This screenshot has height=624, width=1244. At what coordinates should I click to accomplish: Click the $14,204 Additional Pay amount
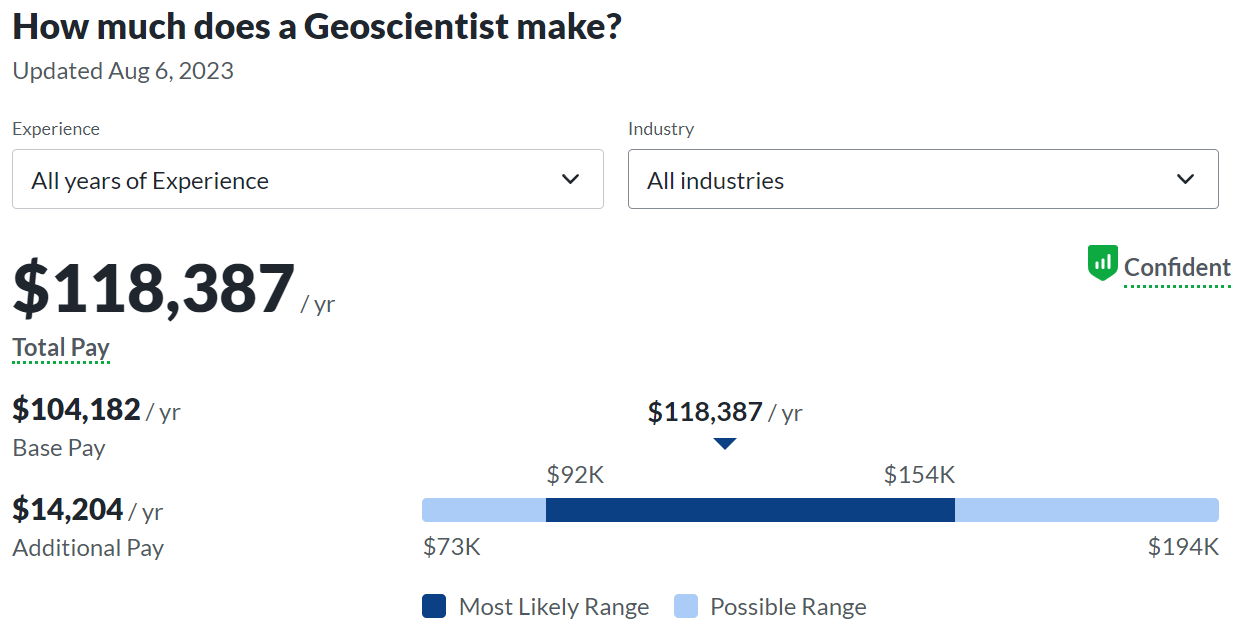68,509
